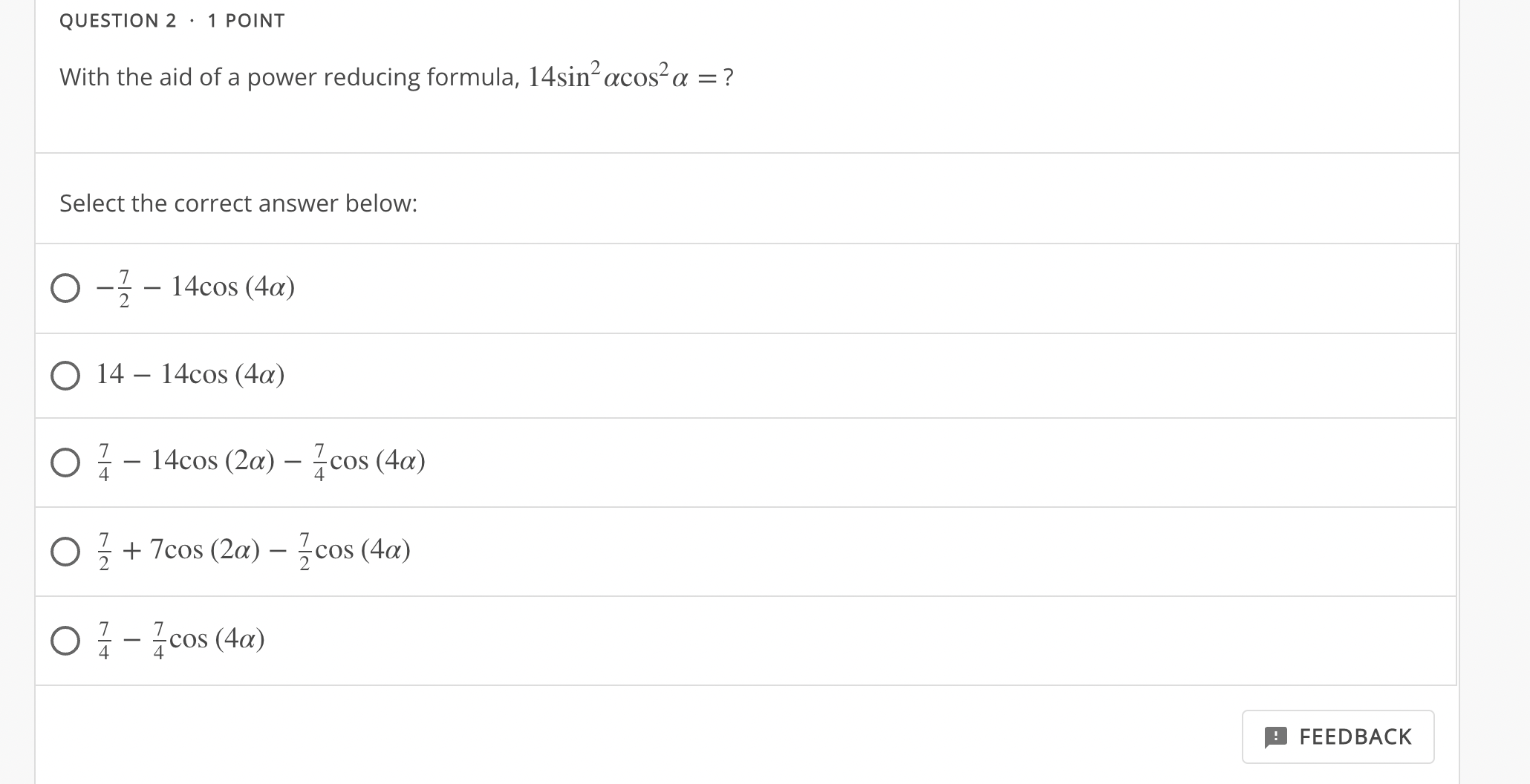Click the answer text −7/2 − 14cos(4α)
The width and height of the screenshot is (1530, 784).
tap(196, 288)
